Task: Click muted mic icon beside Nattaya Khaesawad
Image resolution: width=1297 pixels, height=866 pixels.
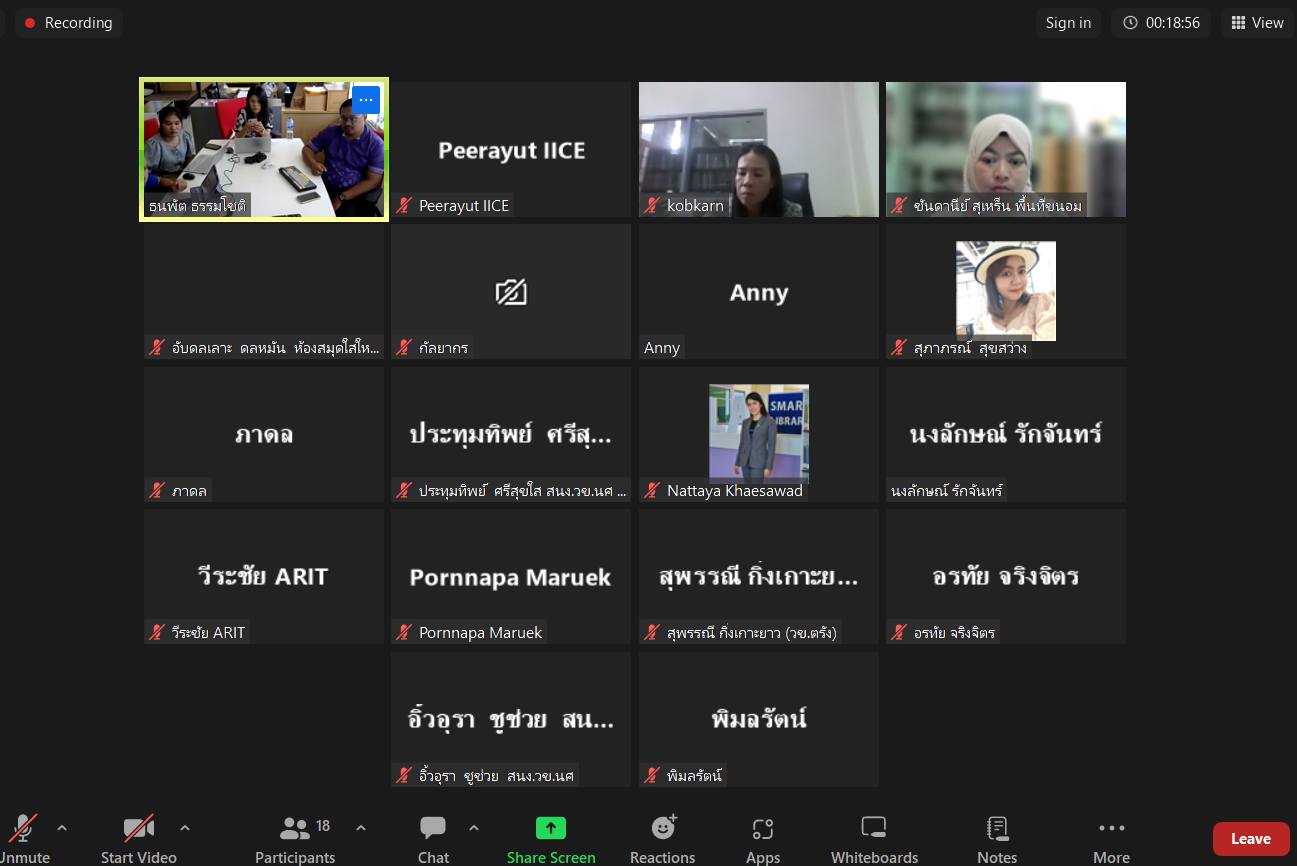Action: click(653, 491)
